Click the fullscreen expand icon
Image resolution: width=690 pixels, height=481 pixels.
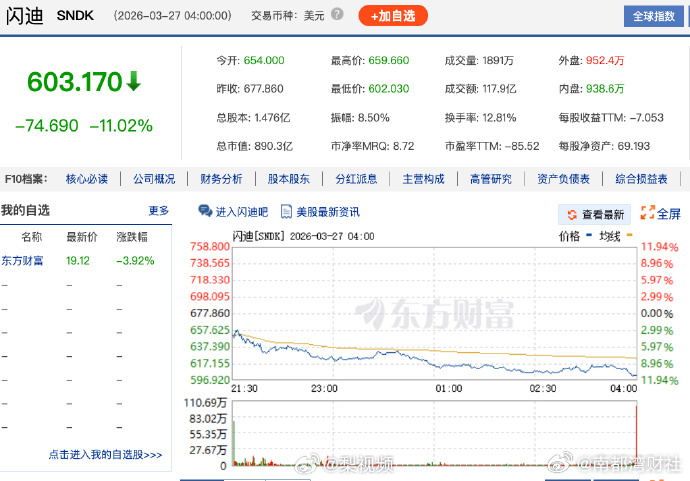[647, 213]
